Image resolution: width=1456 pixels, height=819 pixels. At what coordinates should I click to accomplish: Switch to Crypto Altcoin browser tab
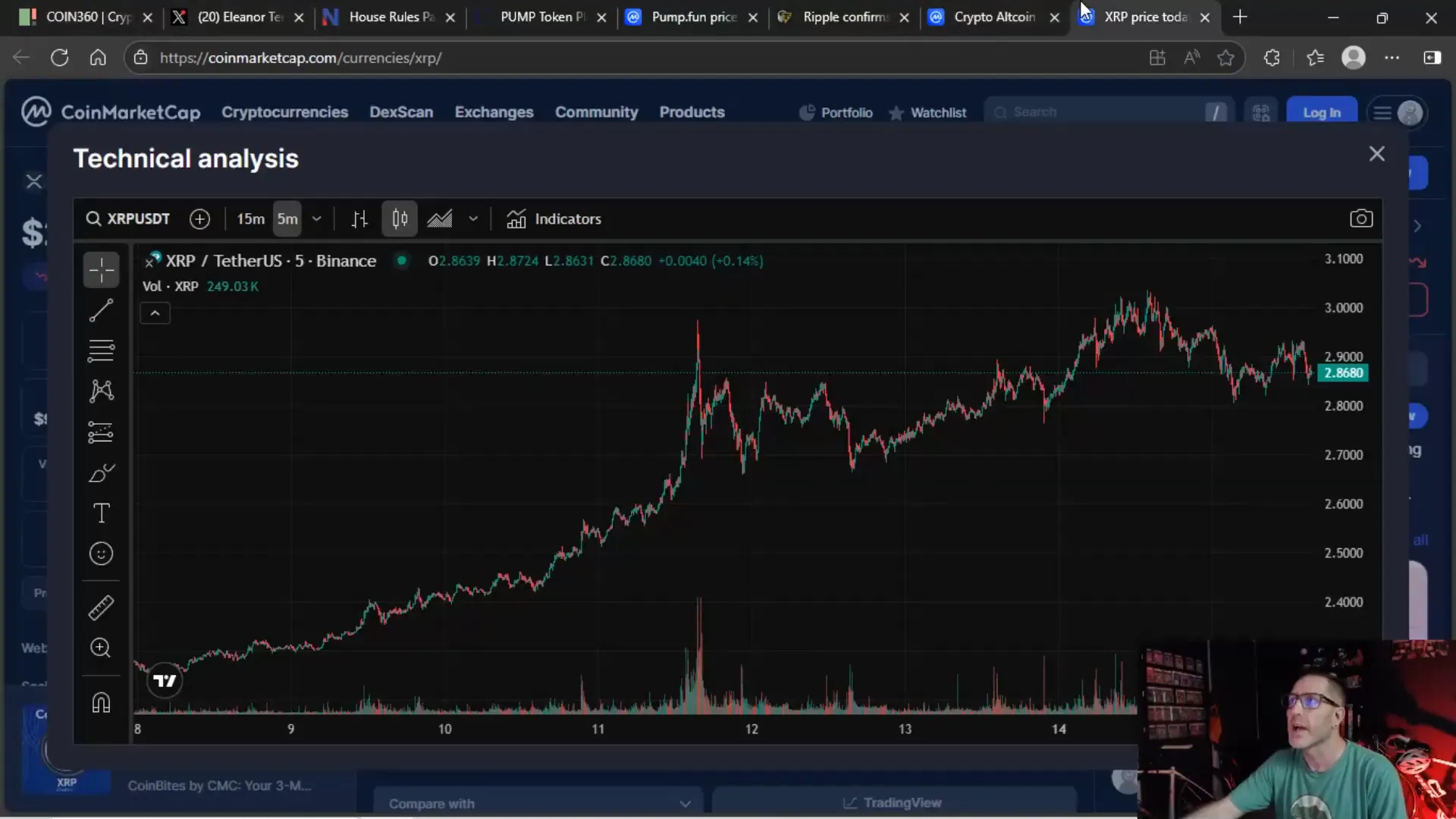click(x=993, y=17)
